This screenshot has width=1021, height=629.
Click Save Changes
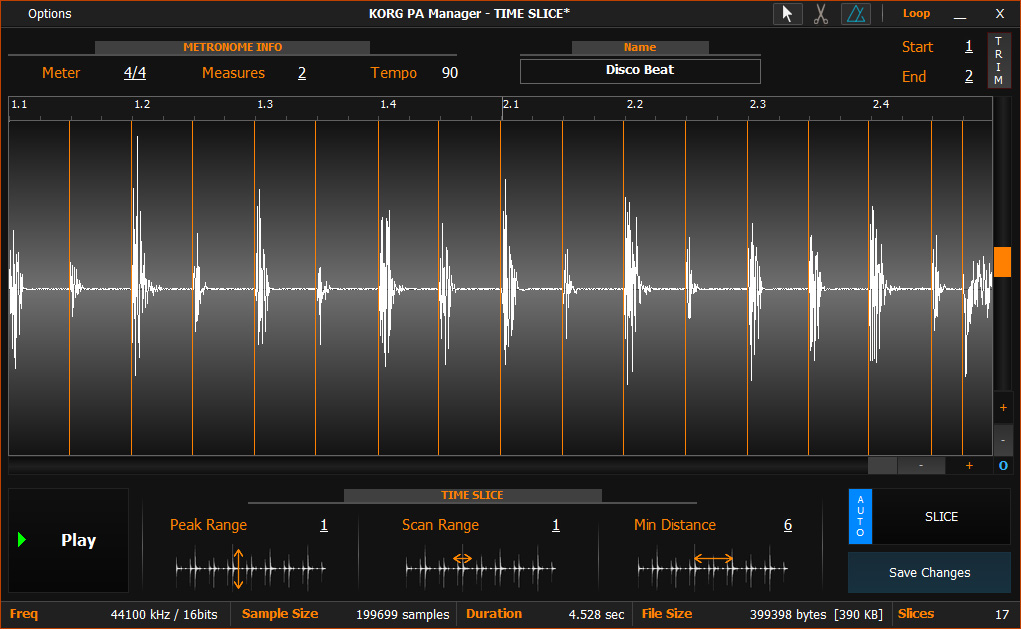(929, 572)
